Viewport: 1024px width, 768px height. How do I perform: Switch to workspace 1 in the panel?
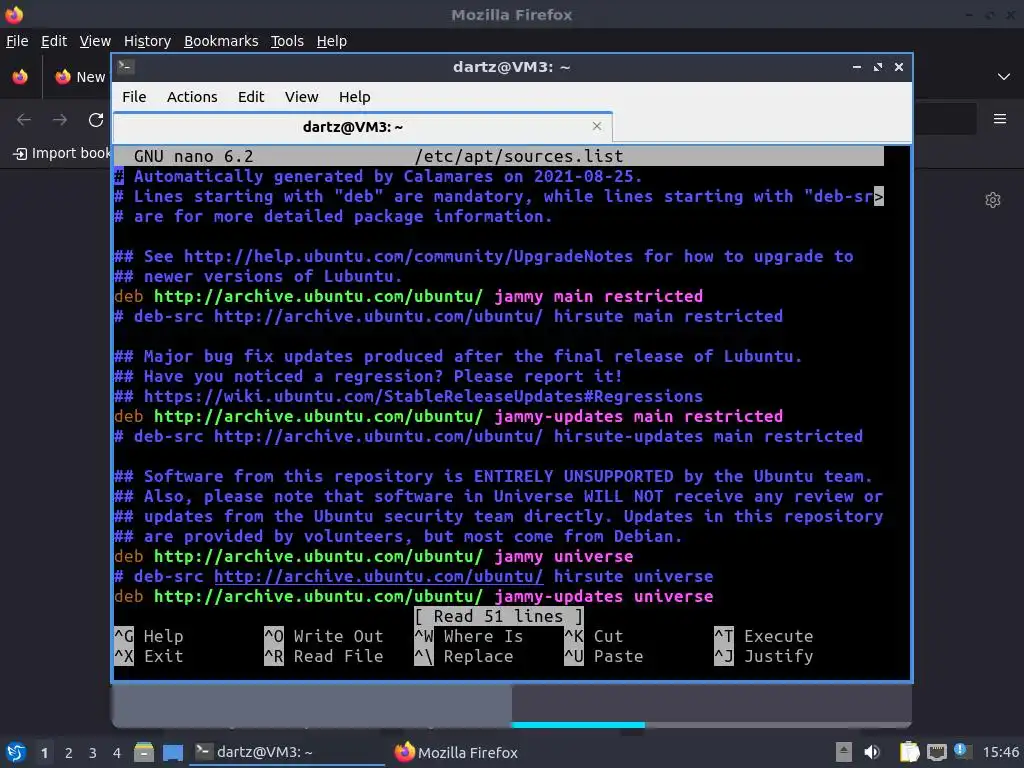44,753
